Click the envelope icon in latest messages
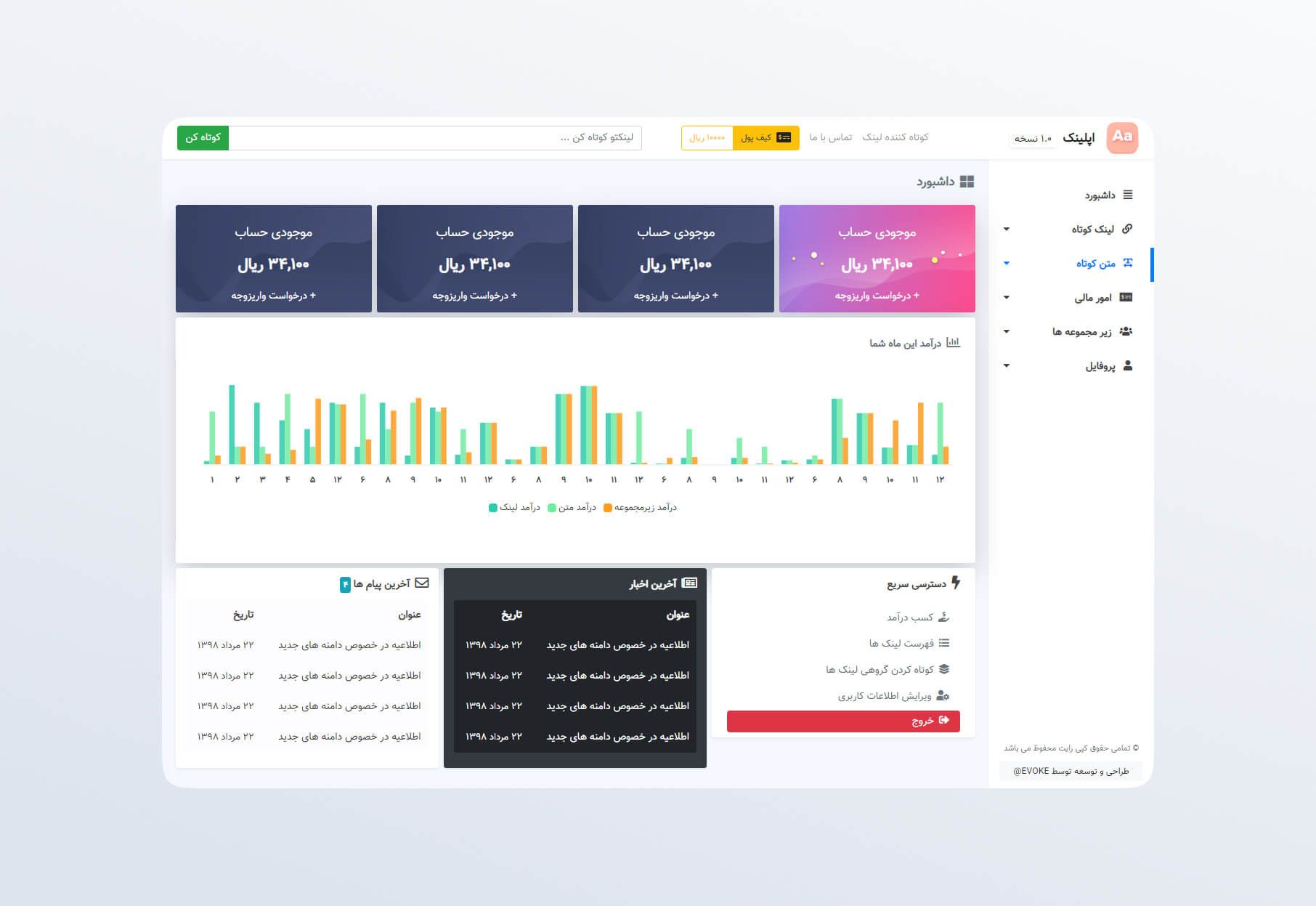Screen dimensions: 1316x906 (x=422, y=583)
